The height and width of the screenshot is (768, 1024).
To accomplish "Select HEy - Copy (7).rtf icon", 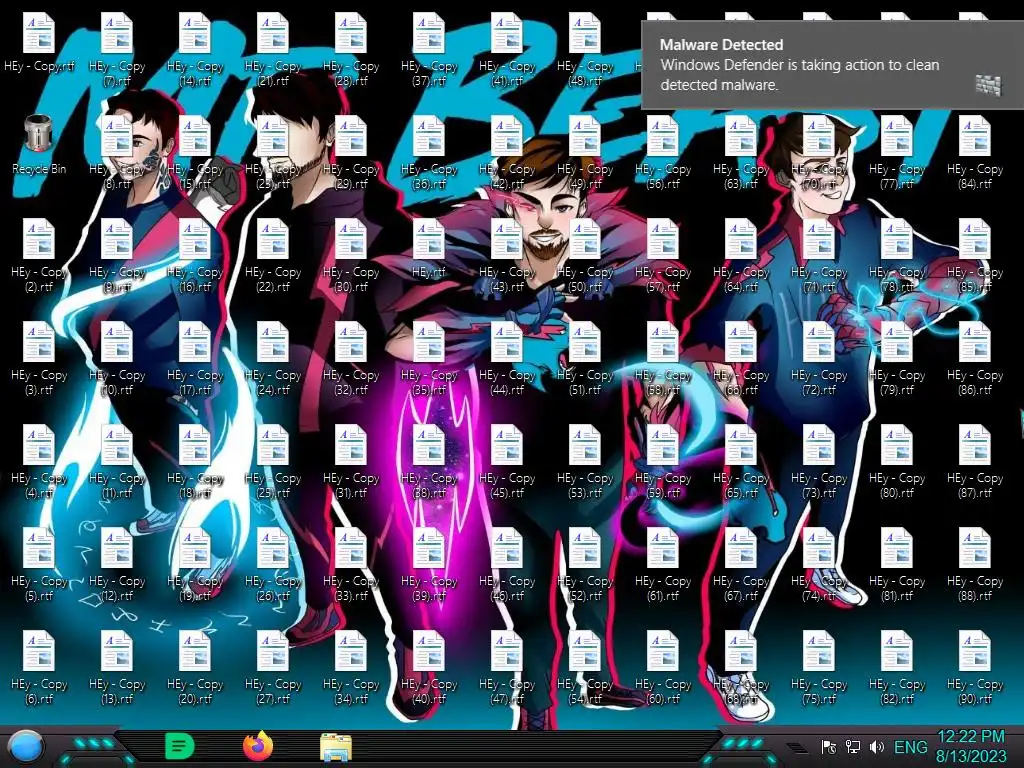I will [x=117, y=33].
